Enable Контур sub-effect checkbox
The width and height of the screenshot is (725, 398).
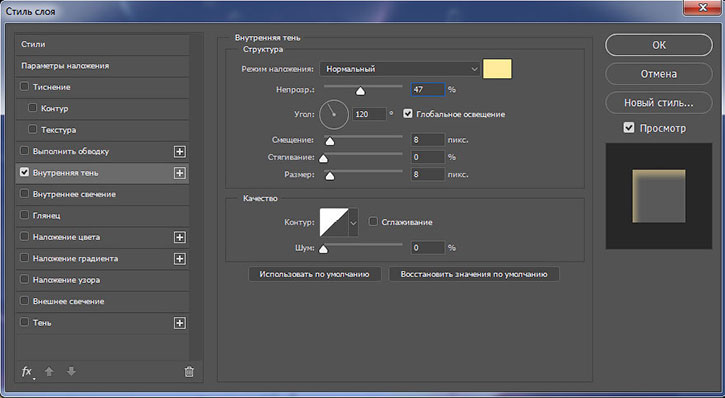[32, 108]
